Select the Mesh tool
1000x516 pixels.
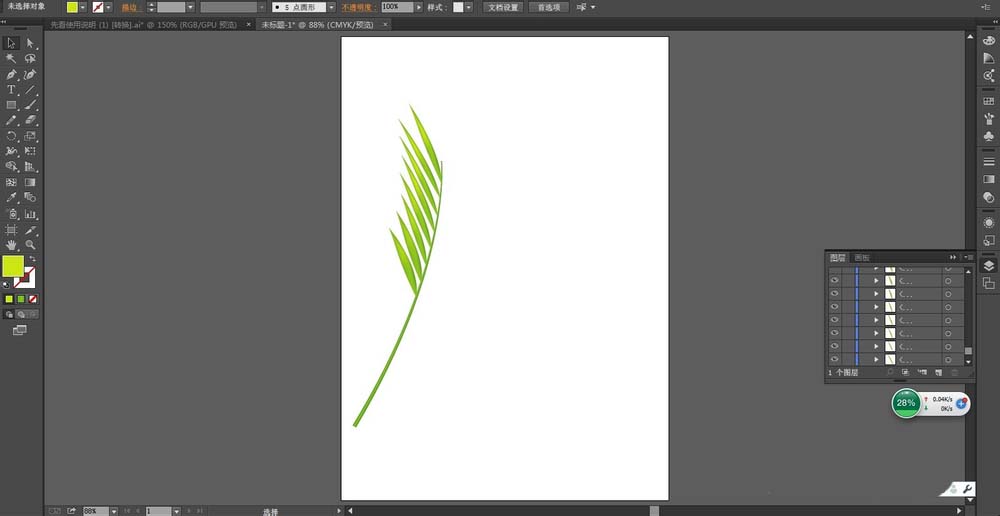(11, 182)
